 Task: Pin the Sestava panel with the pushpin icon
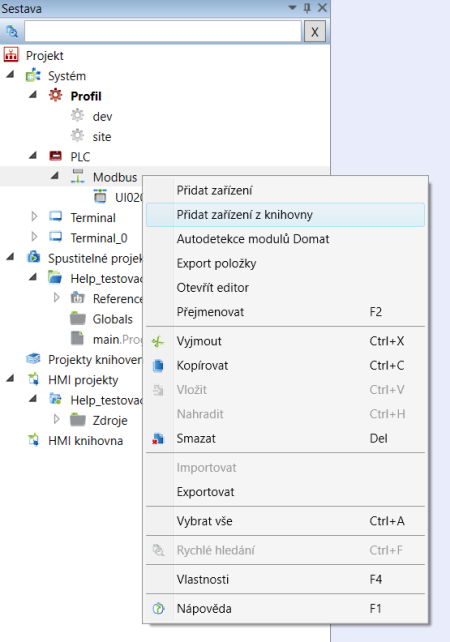307,7
